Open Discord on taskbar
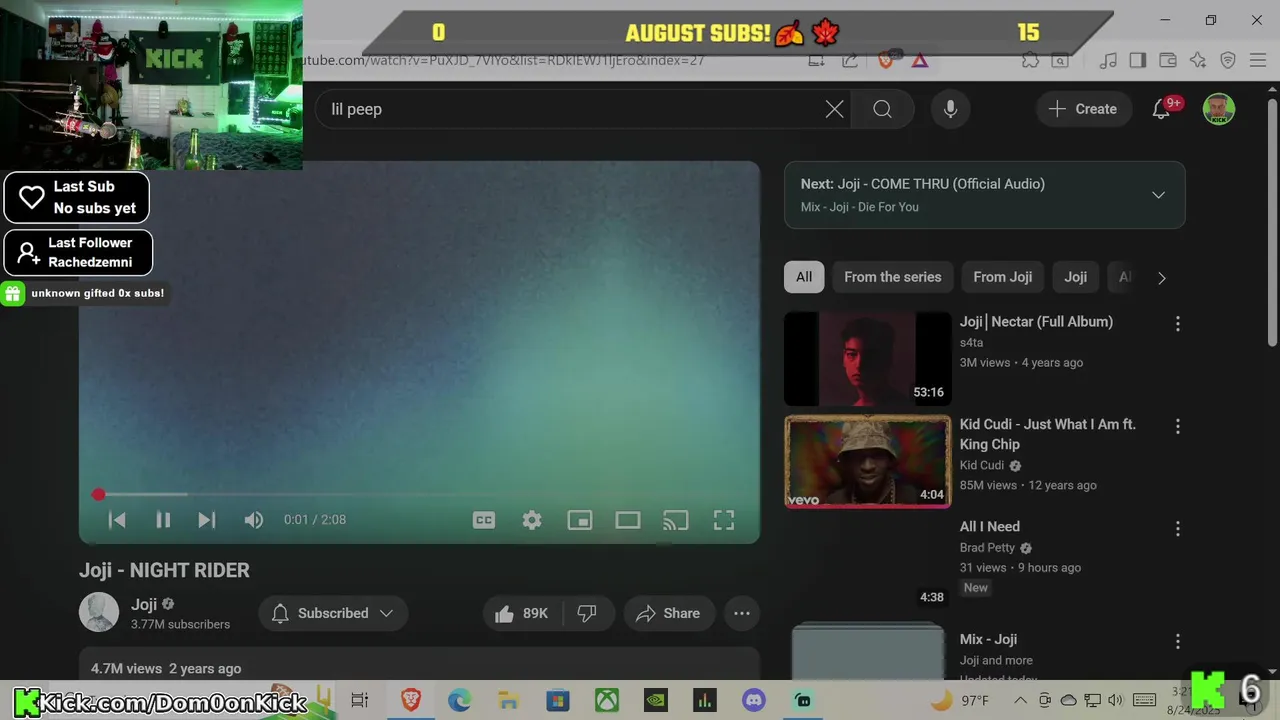Image resolution: width=1280 pixels, height=720 pixels. click(x=754, y=700)
